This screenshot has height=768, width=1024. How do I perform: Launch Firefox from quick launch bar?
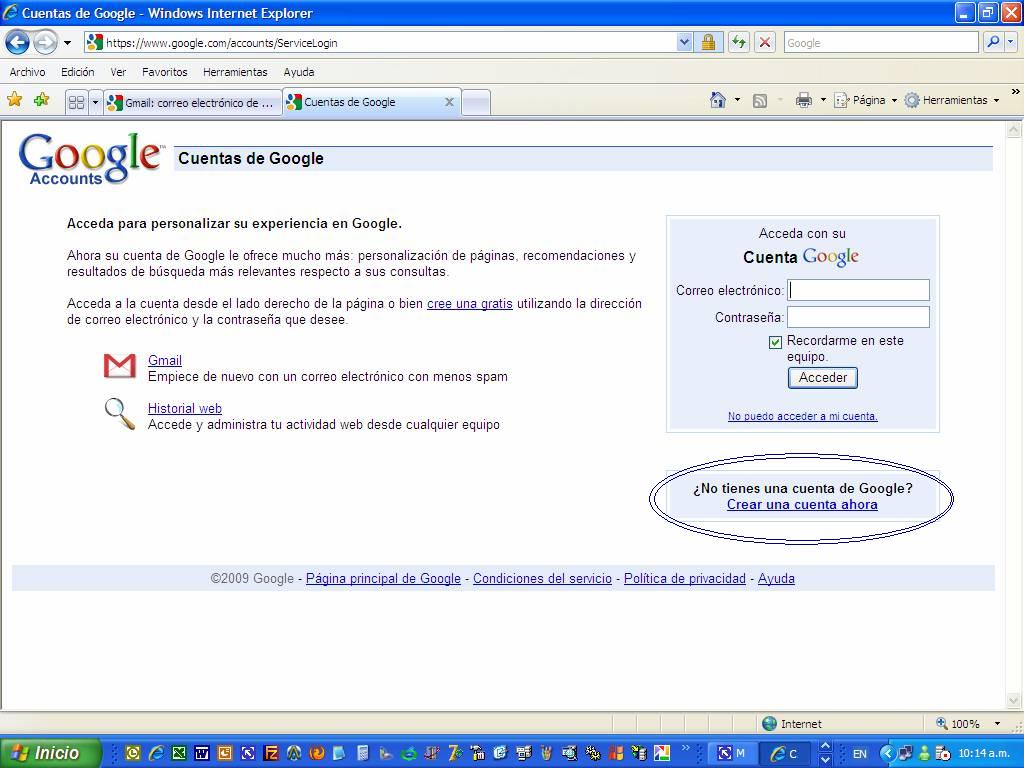click(x=317, y=753)
